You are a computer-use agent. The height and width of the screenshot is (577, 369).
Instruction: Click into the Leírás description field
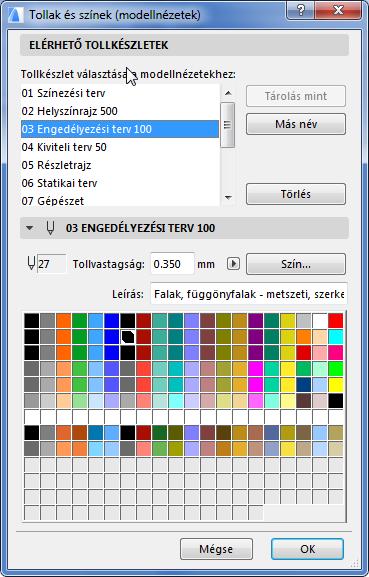tap(249, 294)
